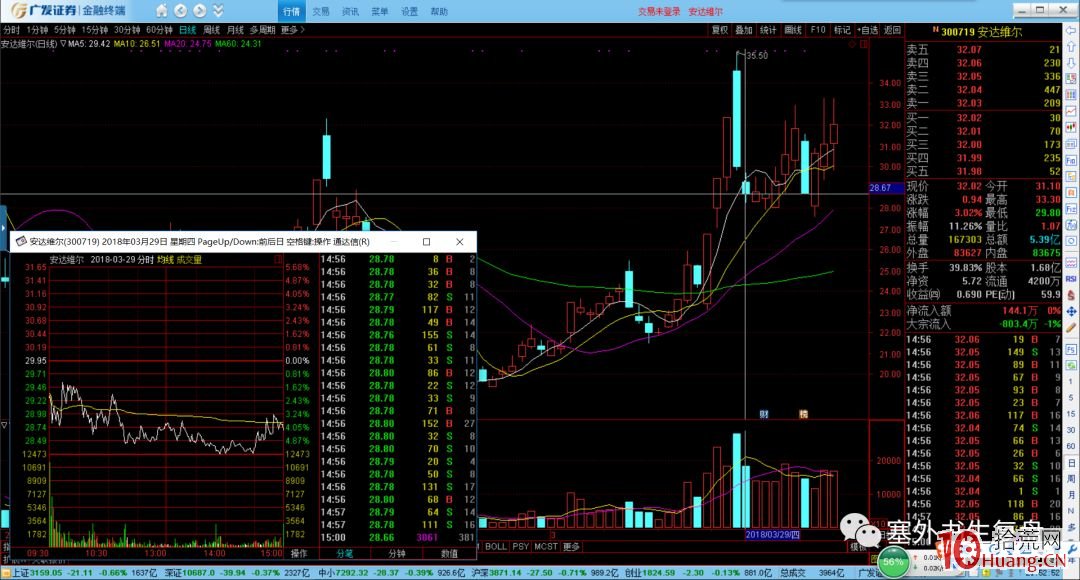
Task: Close the 安达维尔 intraday popup window
Action: 459,242
